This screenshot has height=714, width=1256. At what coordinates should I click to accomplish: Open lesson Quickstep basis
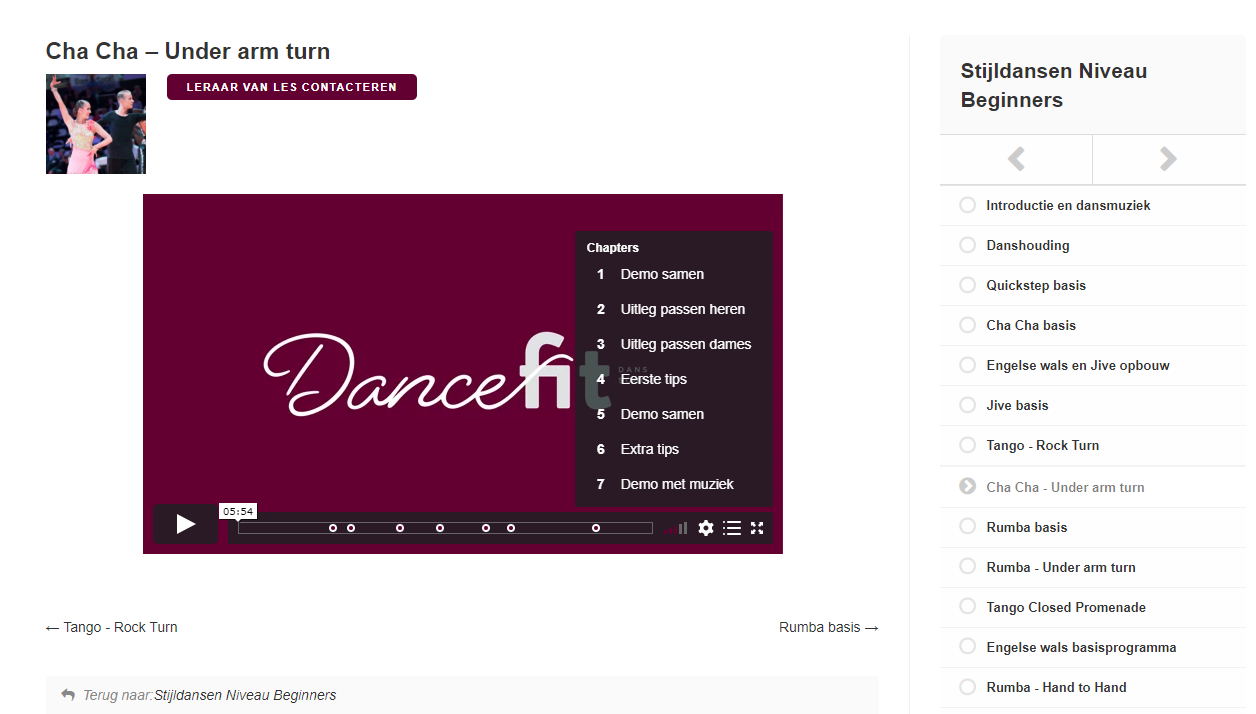pos(1036,285)
